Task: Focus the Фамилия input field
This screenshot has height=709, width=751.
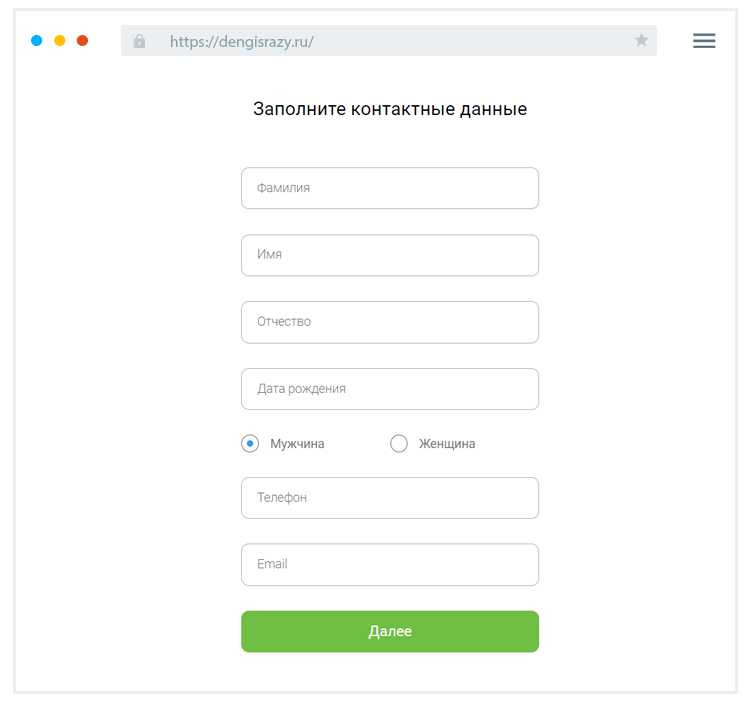Action: click(x=390, y=188)
